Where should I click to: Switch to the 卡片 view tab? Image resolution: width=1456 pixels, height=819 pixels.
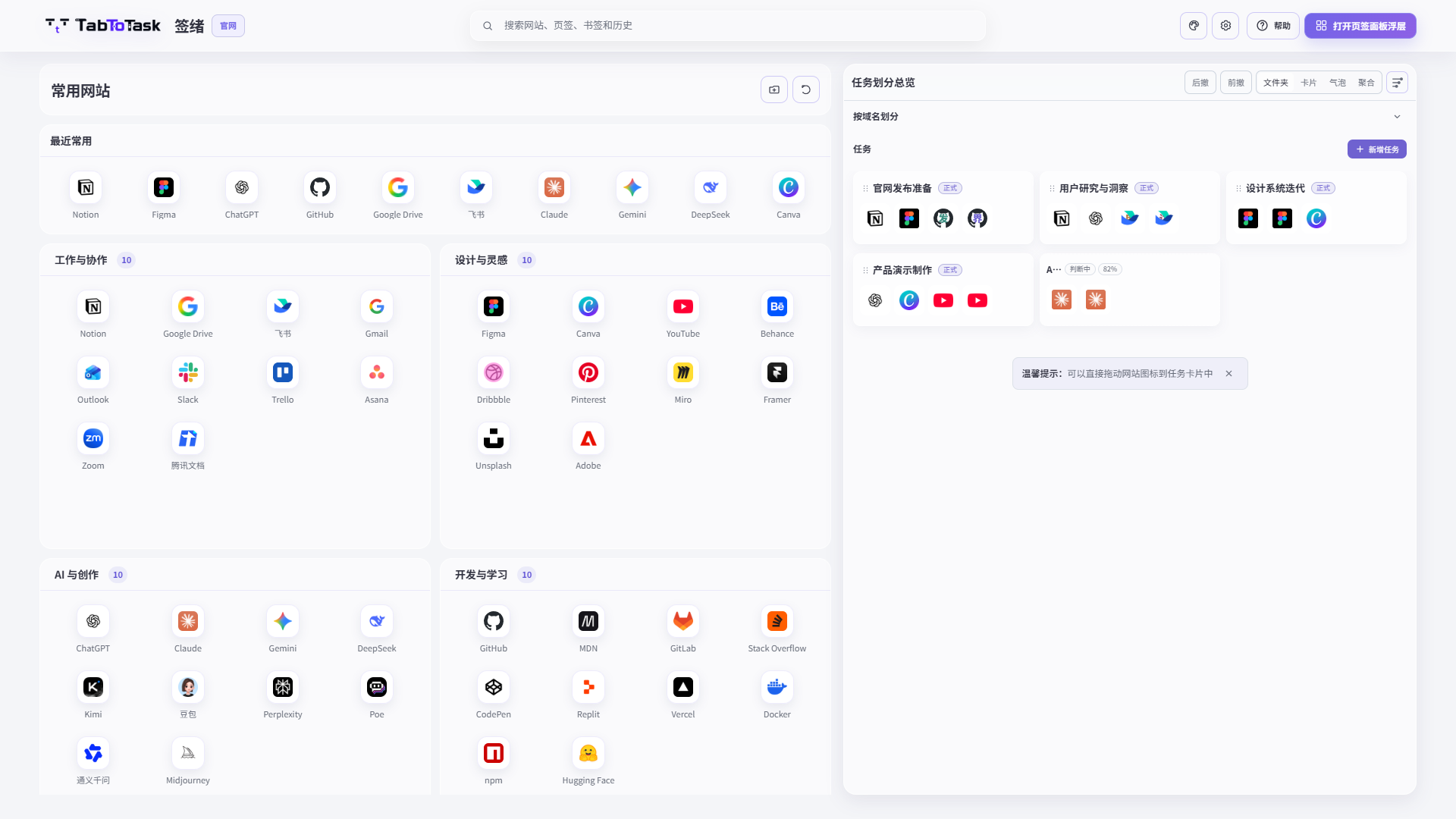click(x=1309, y=83)
